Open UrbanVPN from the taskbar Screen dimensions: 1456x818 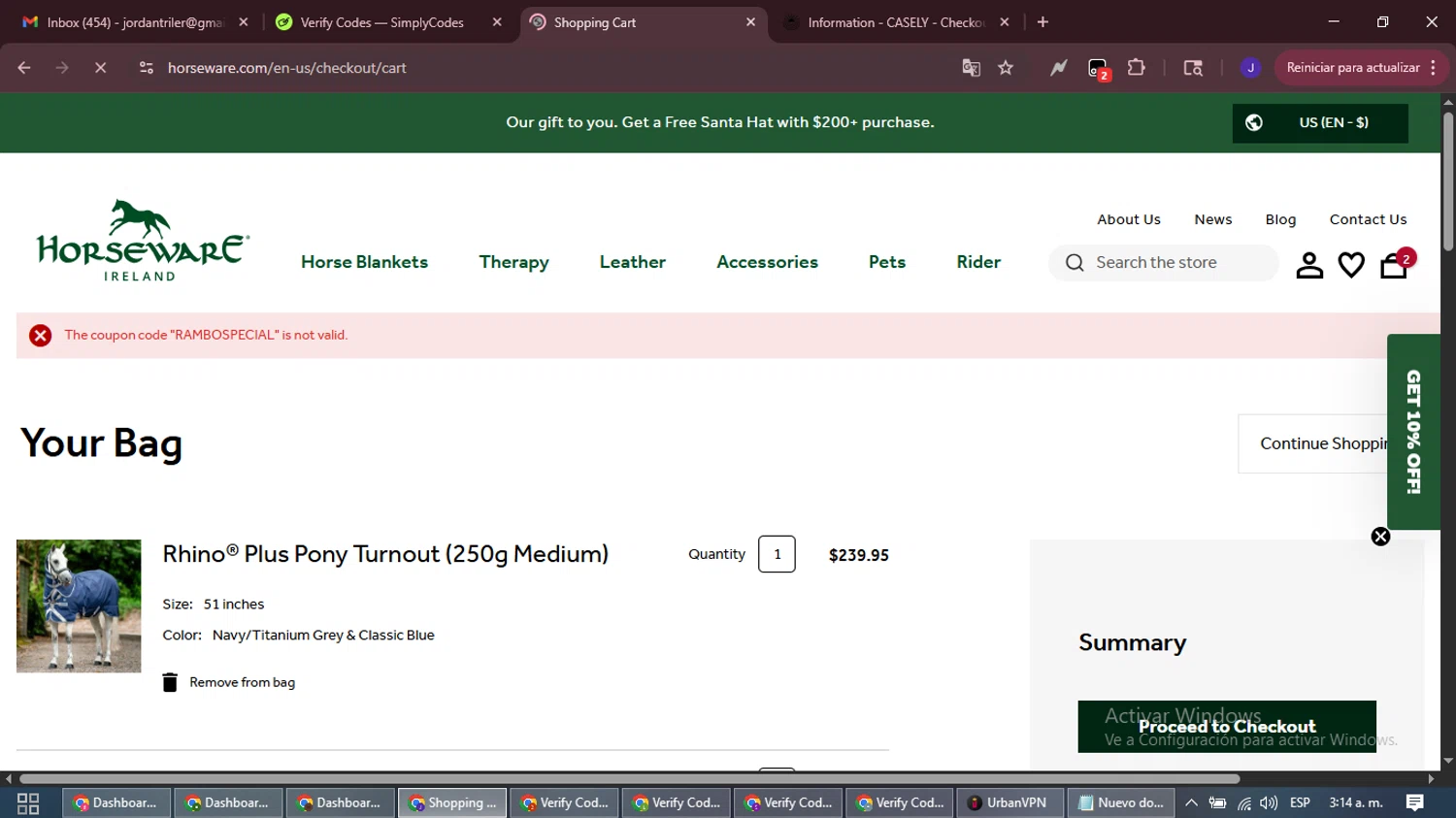[x=1009, y=803]
